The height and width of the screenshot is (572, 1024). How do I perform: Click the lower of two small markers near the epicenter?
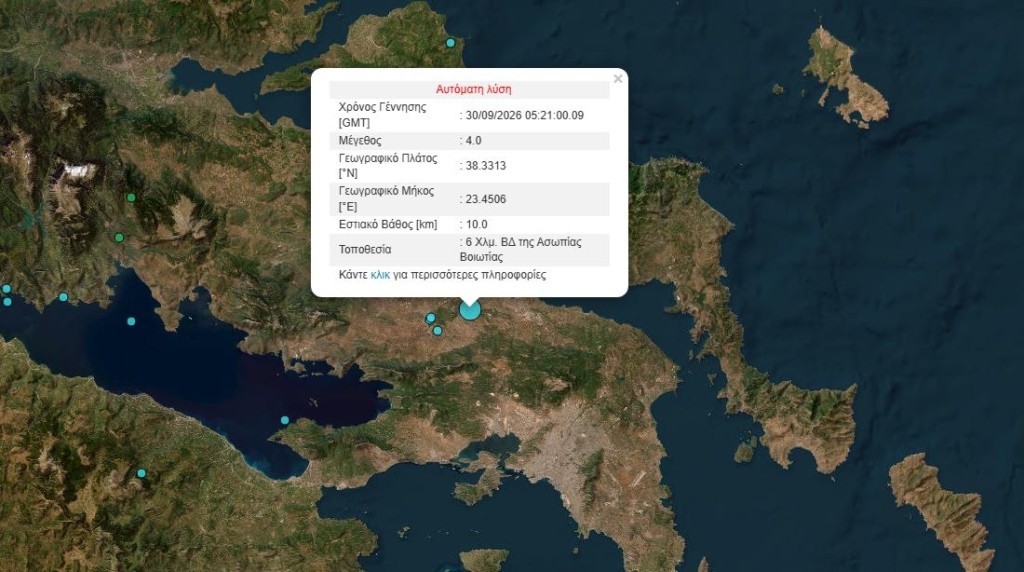[x=438, y=331]
